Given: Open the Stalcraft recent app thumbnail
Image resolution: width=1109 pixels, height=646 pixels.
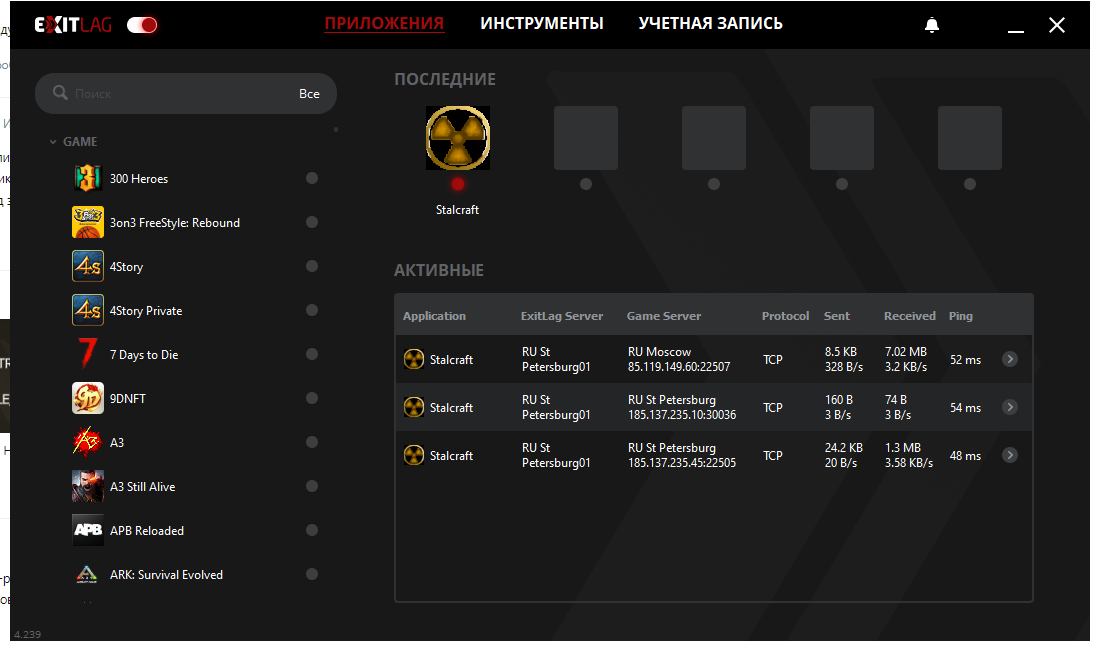Looking at the screenshot, I should (458, 138).
